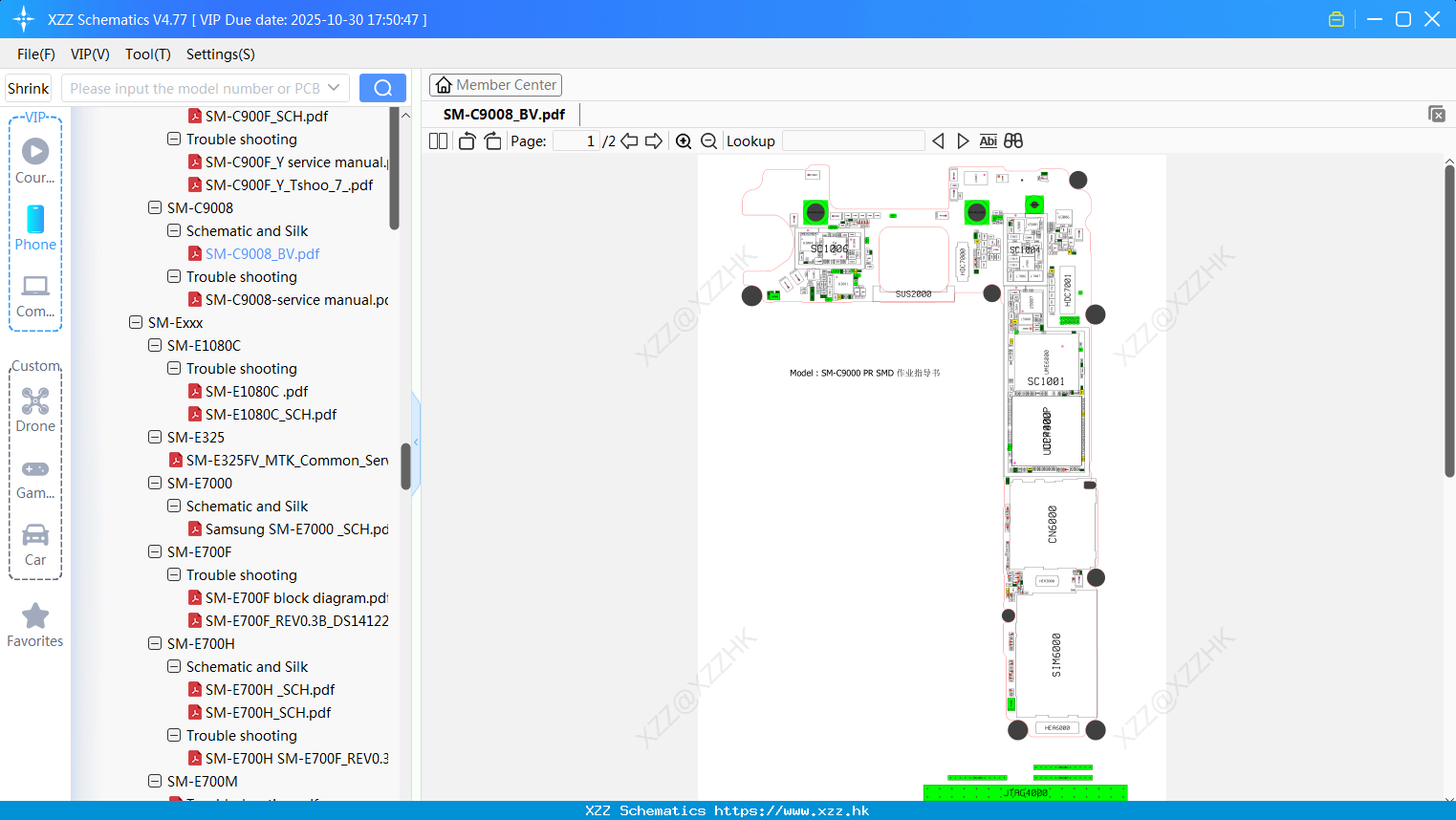Viewport: 1456px width, 820px height.
Task: Open the Drone schematics category
Action: (x=35, y=410)
